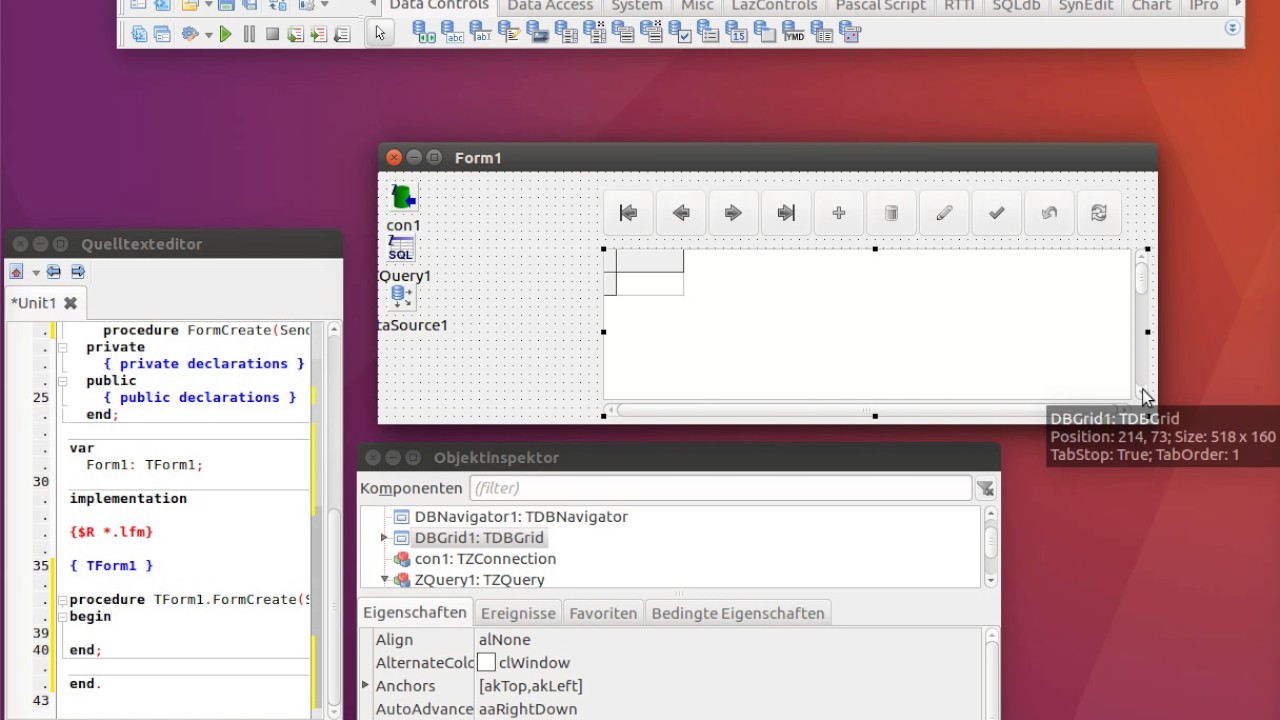Click navigator Next record arrow on Form1
1280x720 pixels.
[x=733, y=213]
